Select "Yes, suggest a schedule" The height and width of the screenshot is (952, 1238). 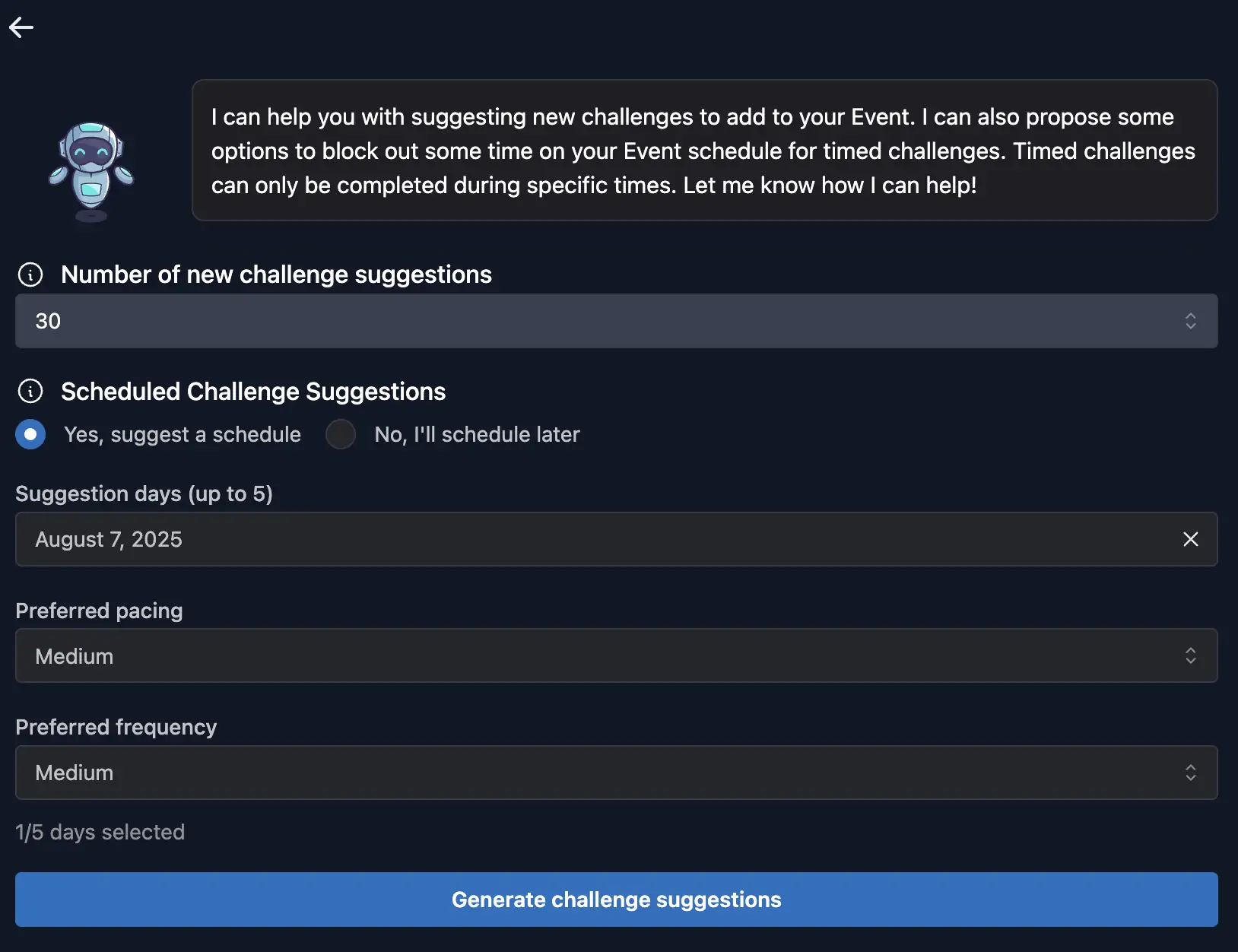click(x=30, y=434)
